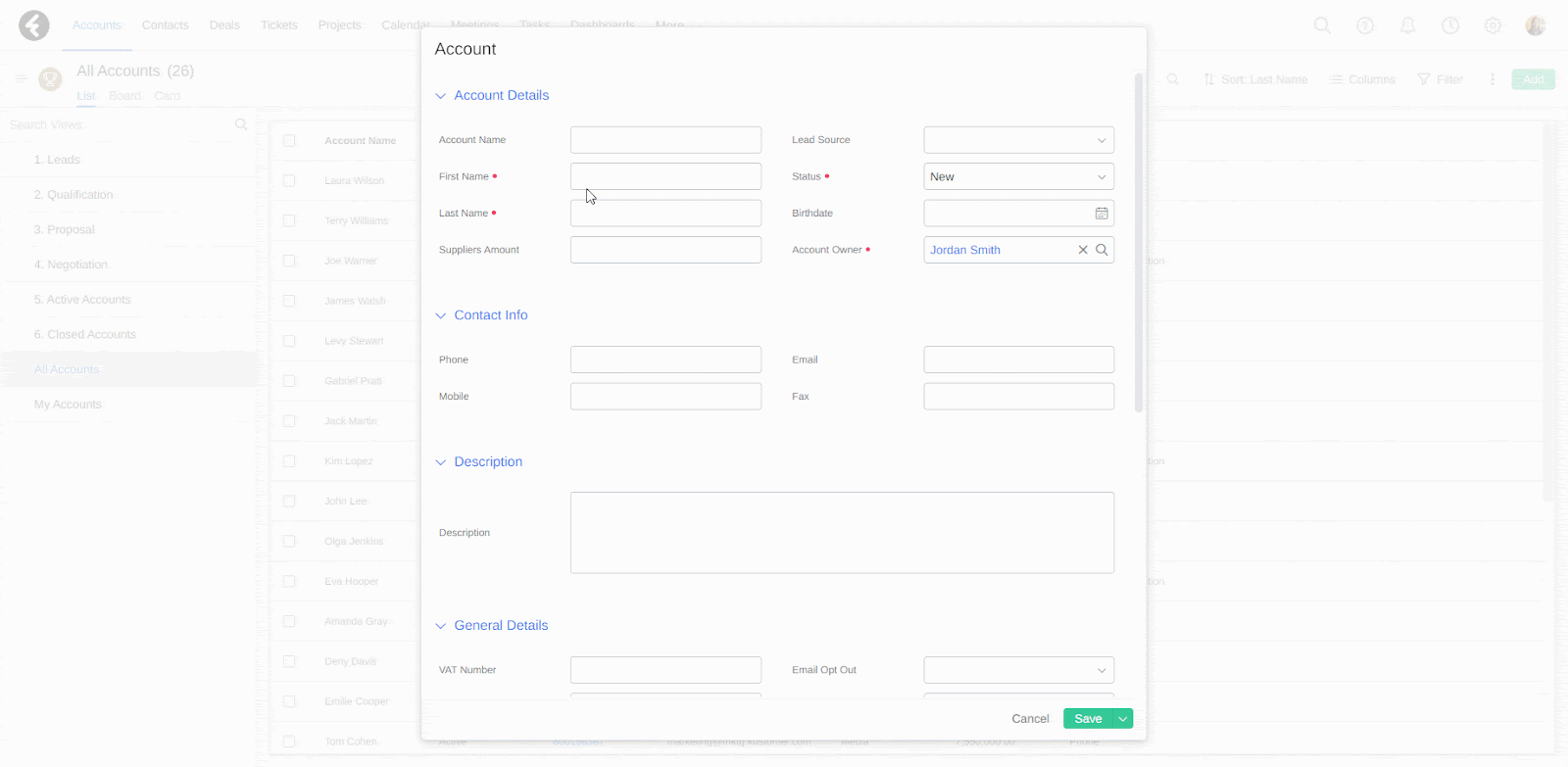Click the VAT Number input field
1568x767 pixels.
665,670
